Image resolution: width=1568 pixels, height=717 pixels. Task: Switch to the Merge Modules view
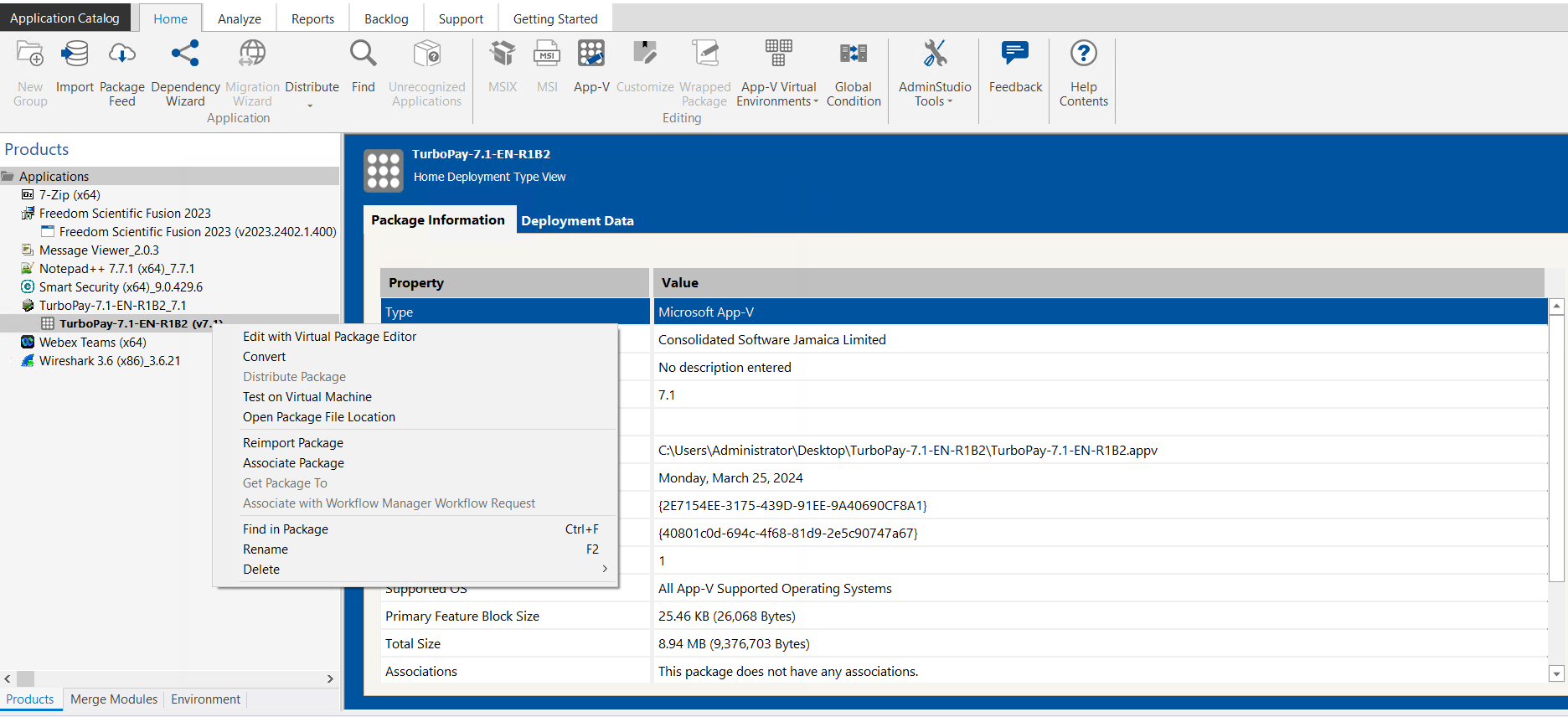pyautogui.click(x=114, y=699)
